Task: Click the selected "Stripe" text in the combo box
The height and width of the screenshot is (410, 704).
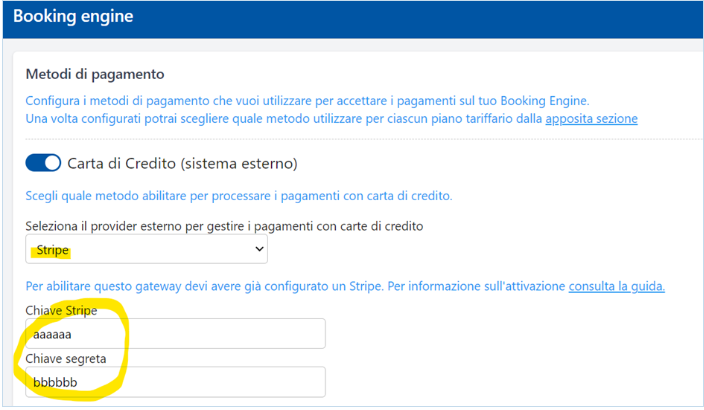Action: click(x=52, y=249)
